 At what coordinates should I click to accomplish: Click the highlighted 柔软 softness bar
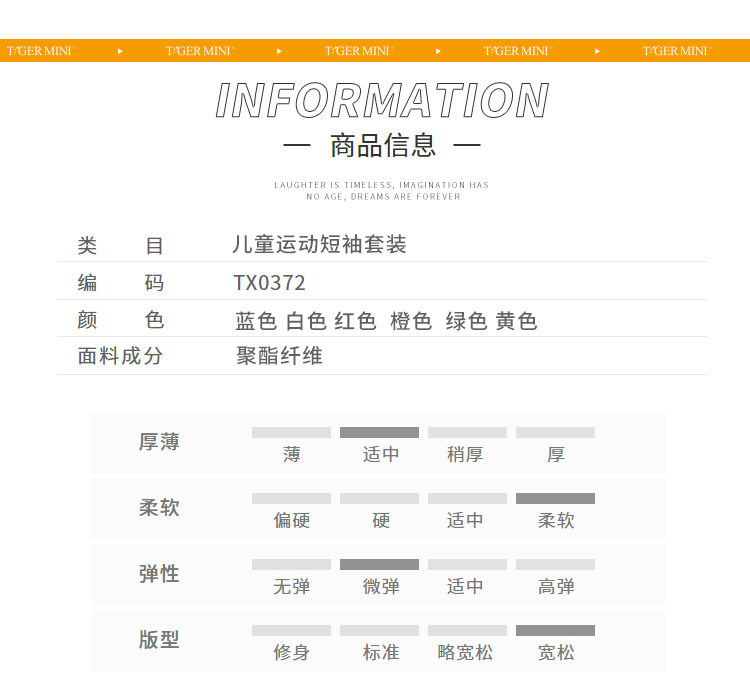[555, 499]
